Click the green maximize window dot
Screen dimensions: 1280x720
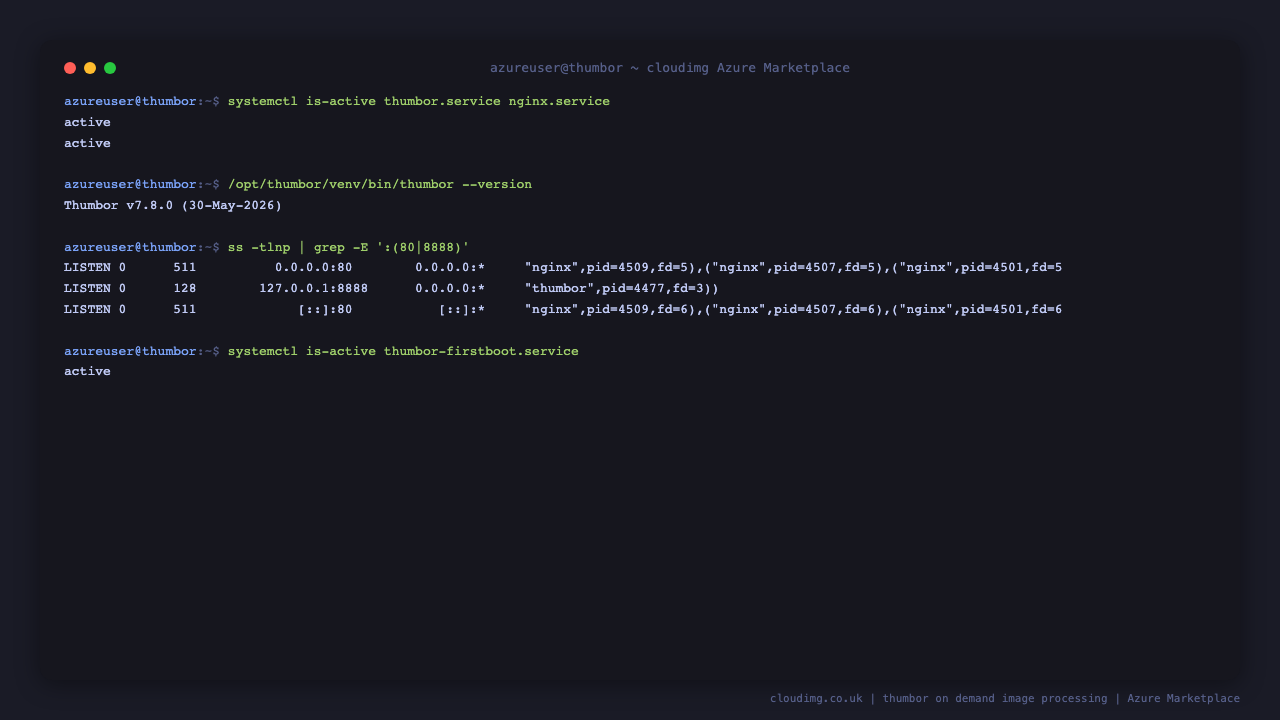point(110,68)
